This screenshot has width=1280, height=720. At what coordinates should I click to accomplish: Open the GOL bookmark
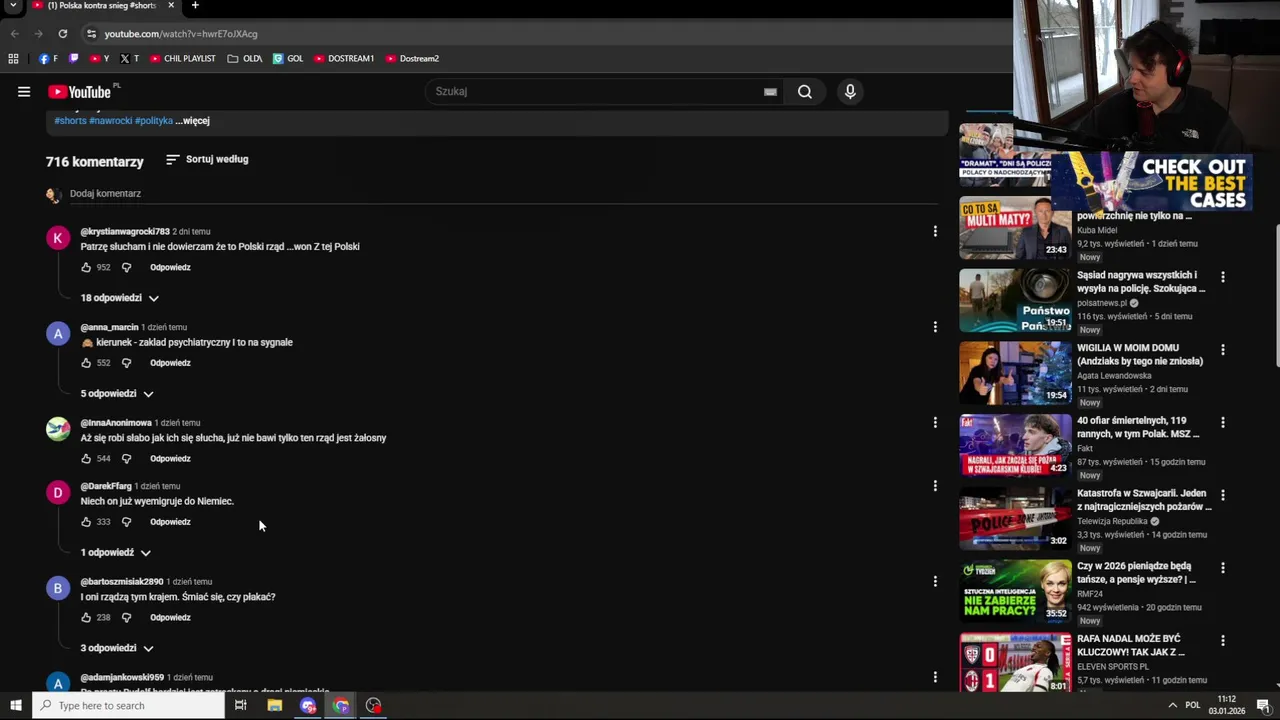(x=288, y=59)
